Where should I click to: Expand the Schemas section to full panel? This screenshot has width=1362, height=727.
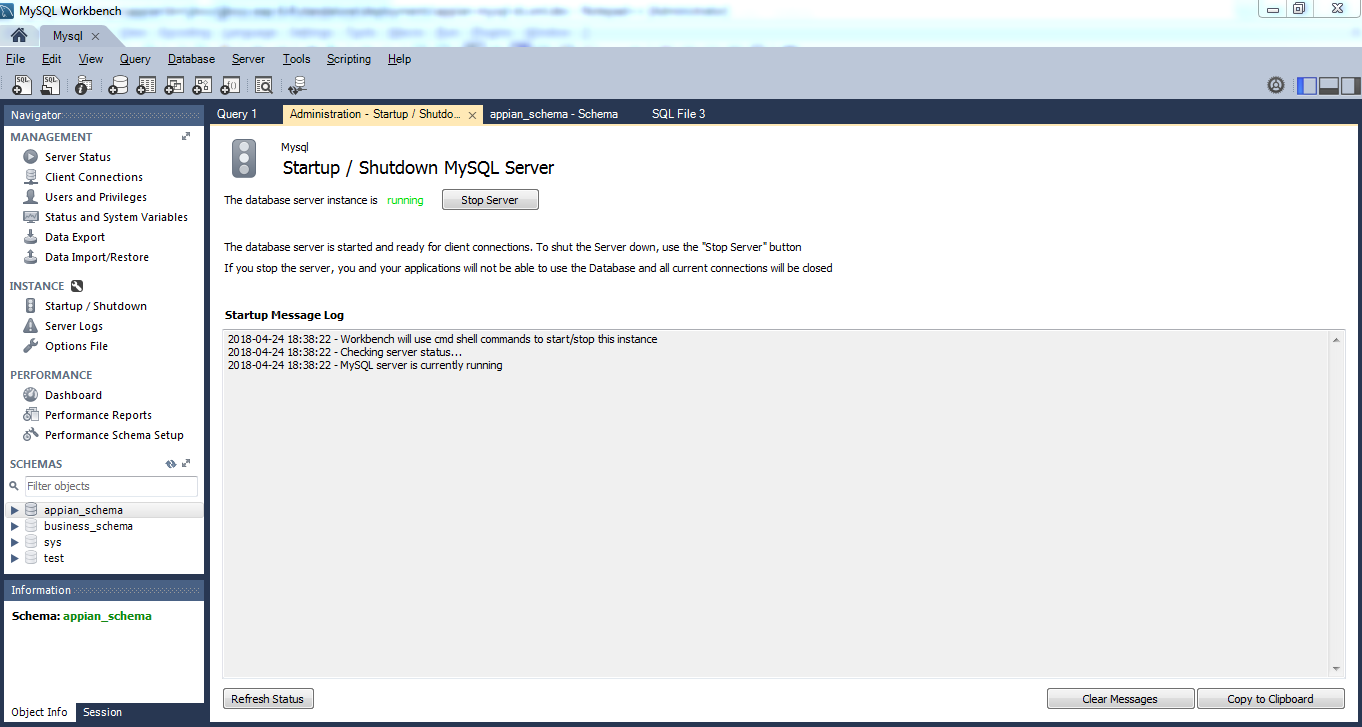[x=187, y=464]
